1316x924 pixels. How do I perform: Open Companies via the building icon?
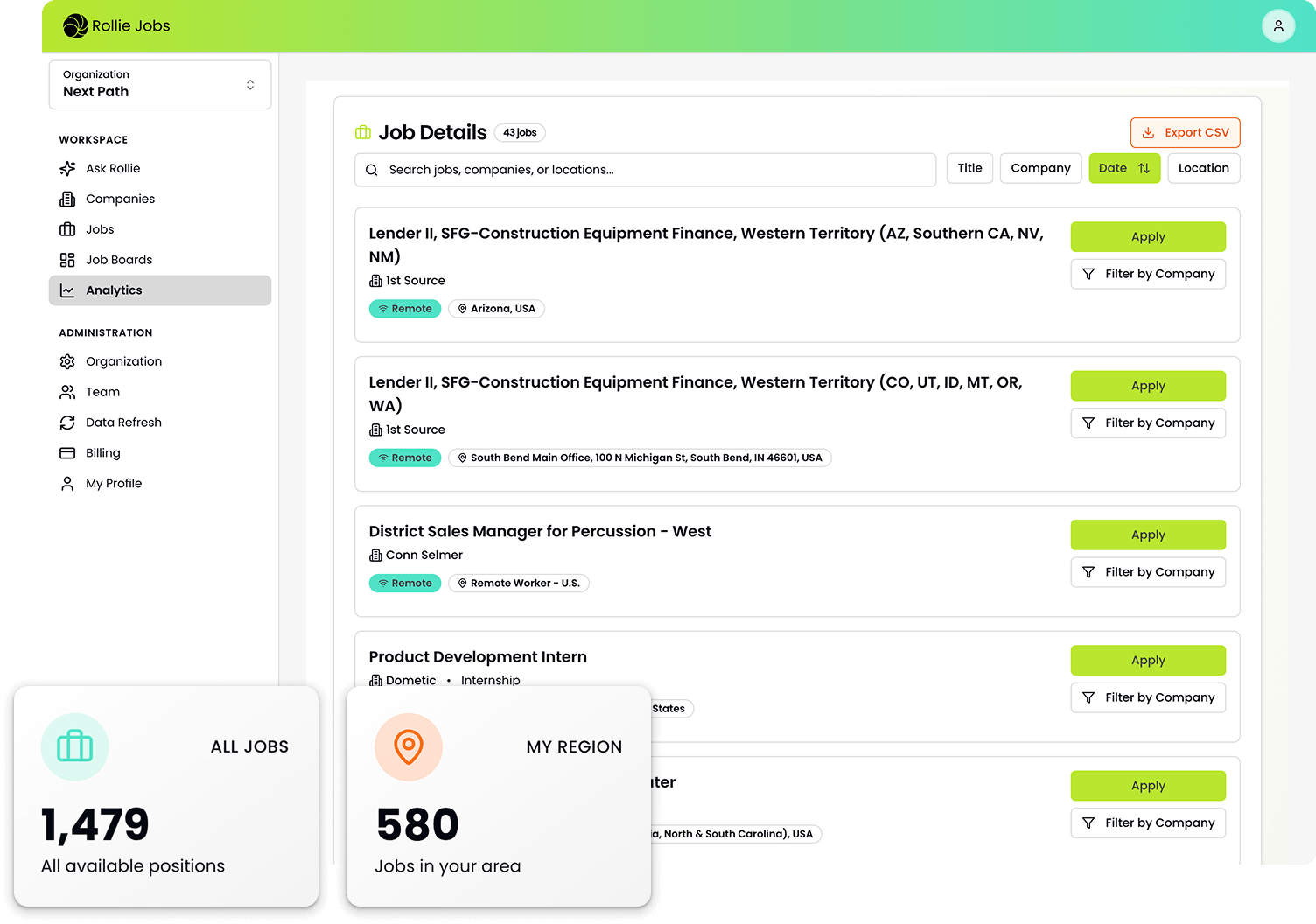click(x=67, y=199)
